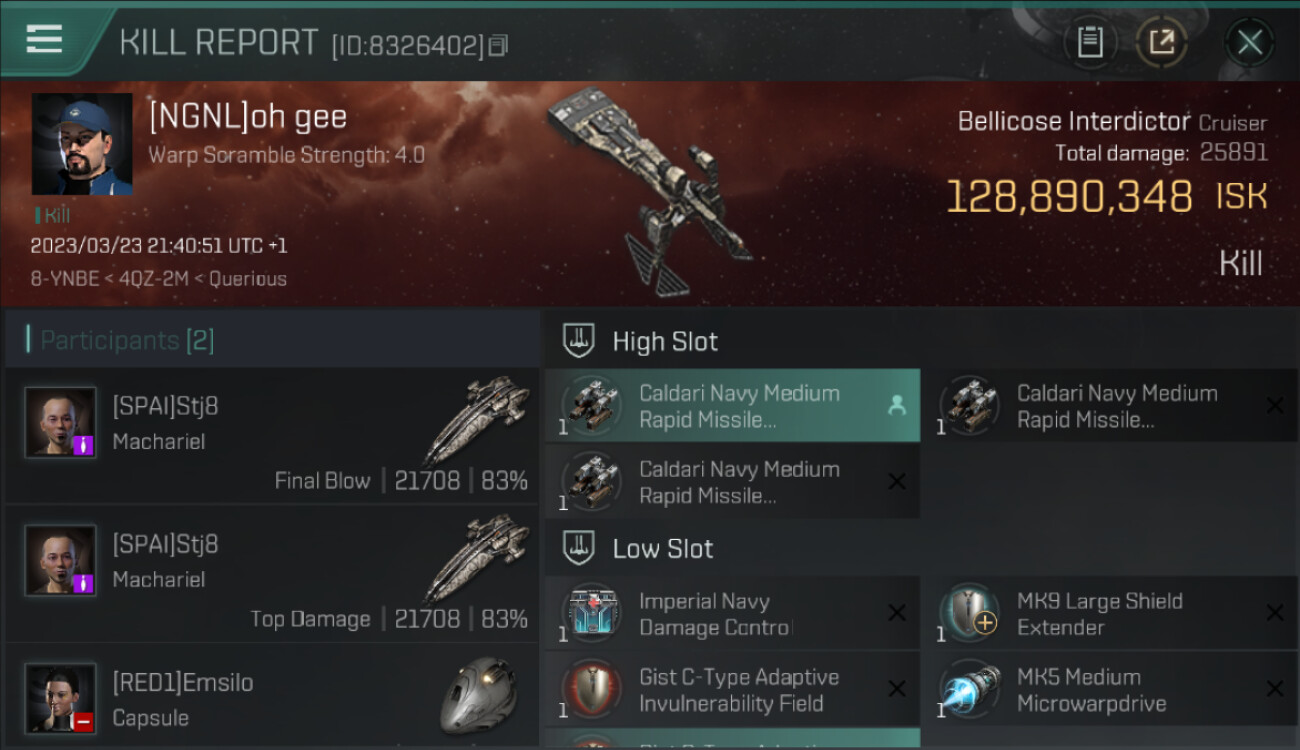Close the kill report window
The image size is (1300, 750).
click(1249, 42)
